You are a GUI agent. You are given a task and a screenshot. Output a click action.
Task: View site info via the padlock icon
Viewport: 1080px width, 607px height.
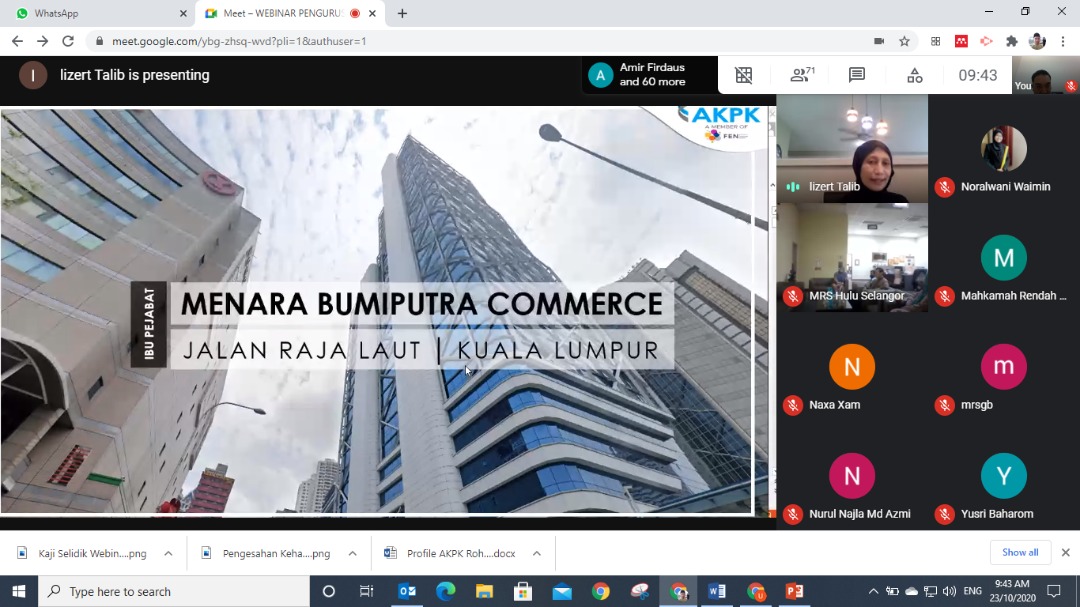pyautogui.click(x=99, y=41)
